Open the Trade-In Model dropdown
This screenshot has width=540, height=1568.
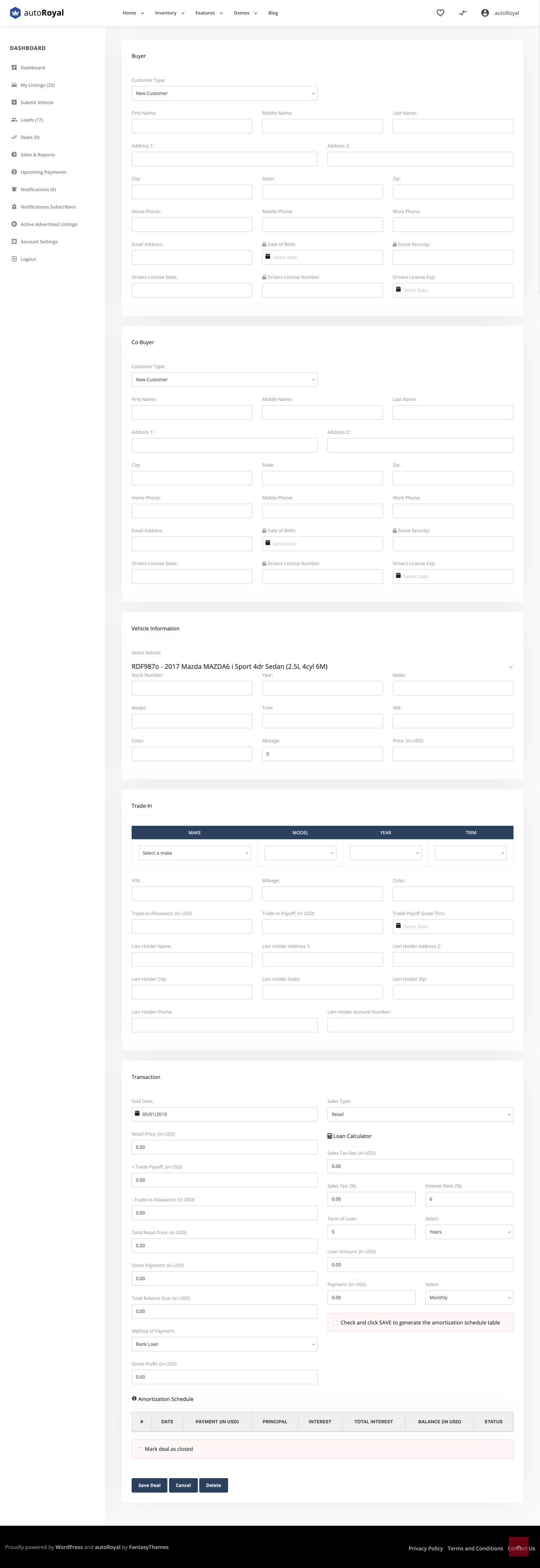[300, 853]
